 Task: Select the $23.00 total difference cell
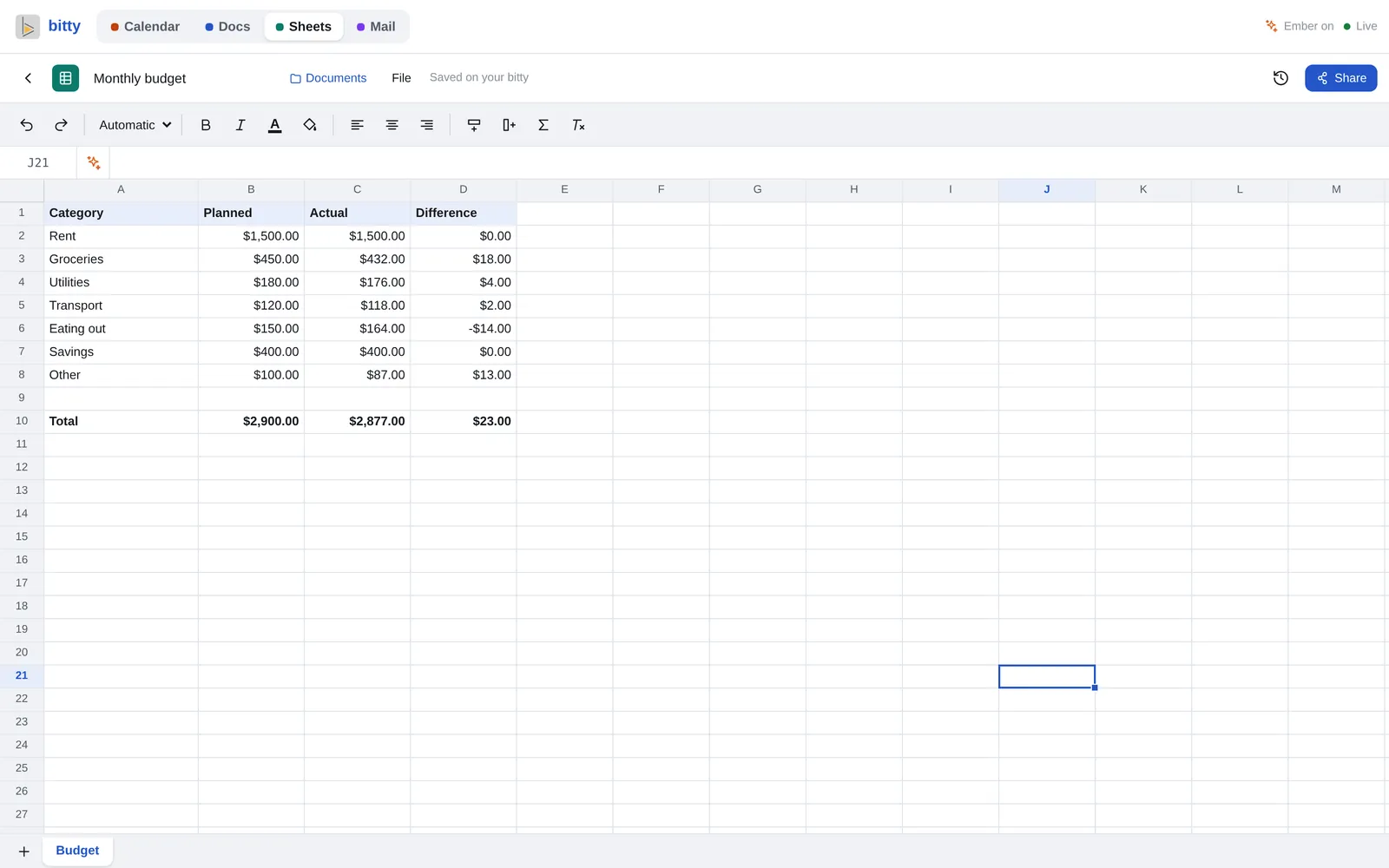coord(463,421)
